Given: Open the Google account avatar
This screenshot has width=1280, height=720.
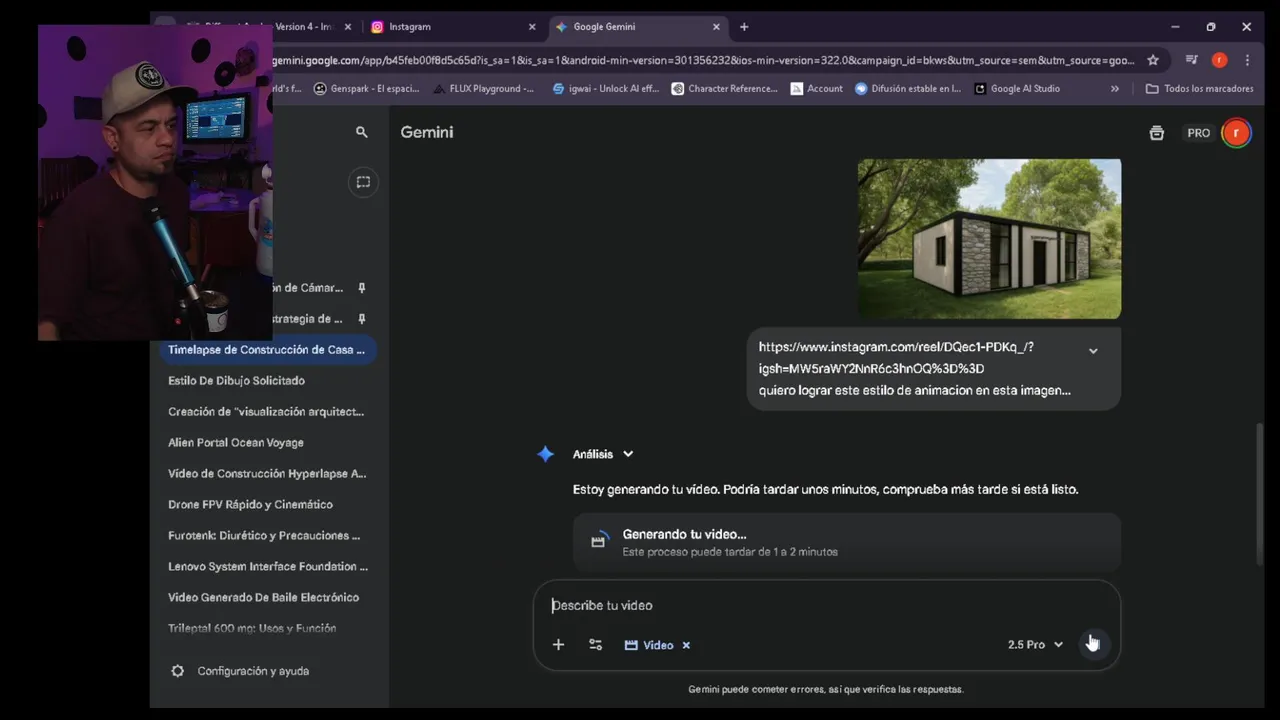Looking at the screenshot, I should click(x=1236, y=132).
